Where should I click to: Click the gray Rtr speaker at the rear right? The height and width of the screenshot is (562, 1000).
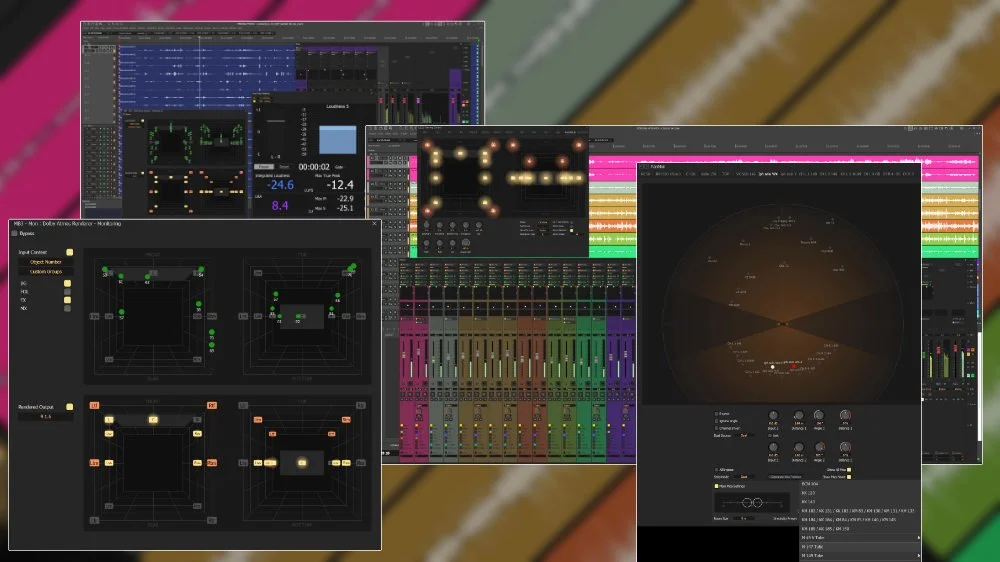pyautogui.click(x=212, y=521)
